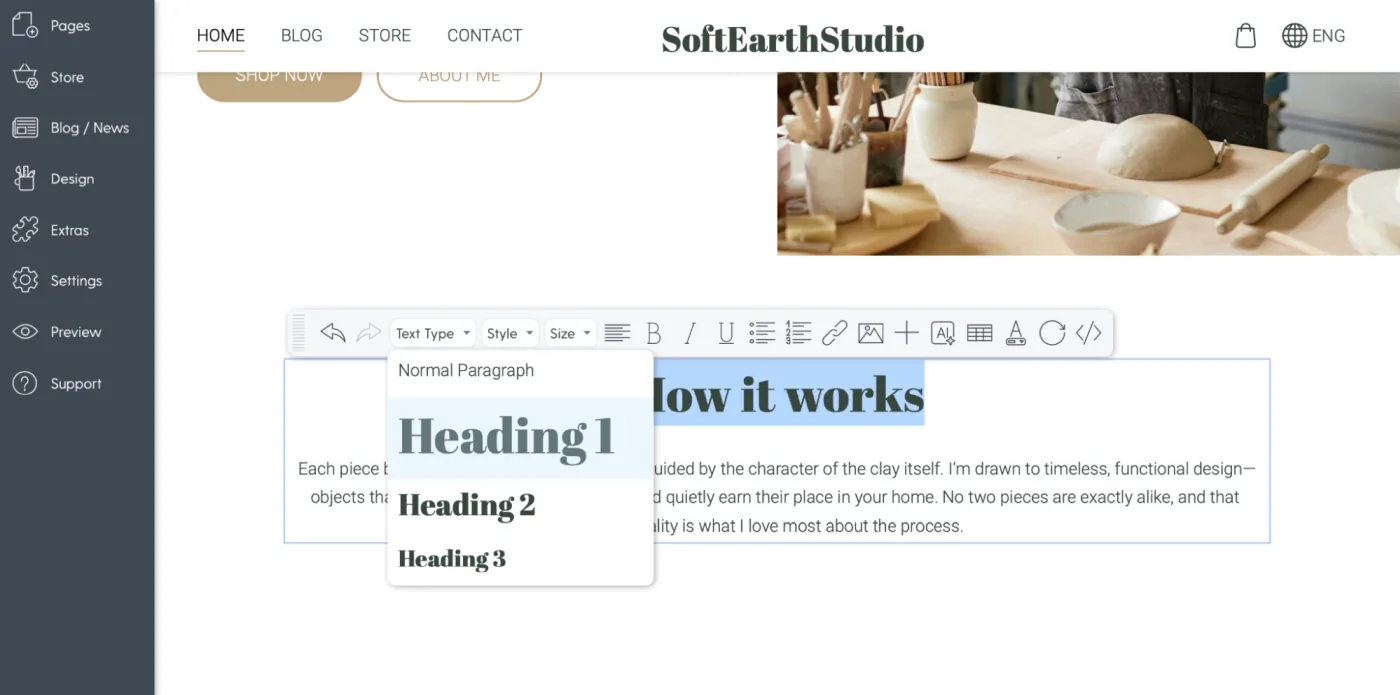Open the shopping cart
This screenshot has height=695, width=1400.
pyautogui.click(x=1245, y=35)
